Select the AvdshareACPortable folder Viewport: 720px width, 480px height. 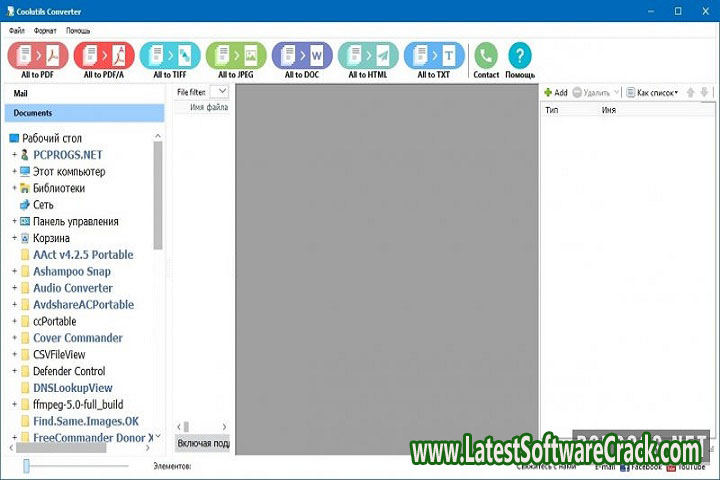(x=84, y=305)
